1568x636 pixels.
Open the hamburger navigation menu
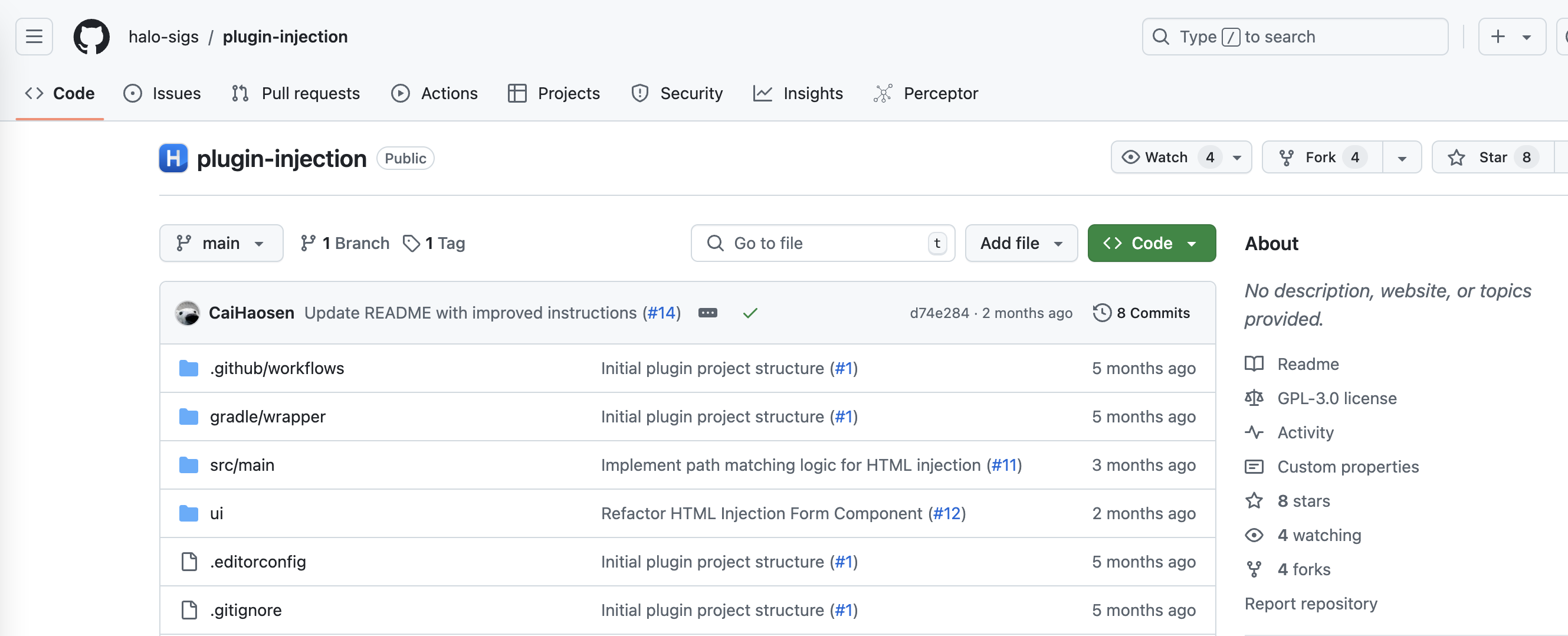(x=34, y=37)
